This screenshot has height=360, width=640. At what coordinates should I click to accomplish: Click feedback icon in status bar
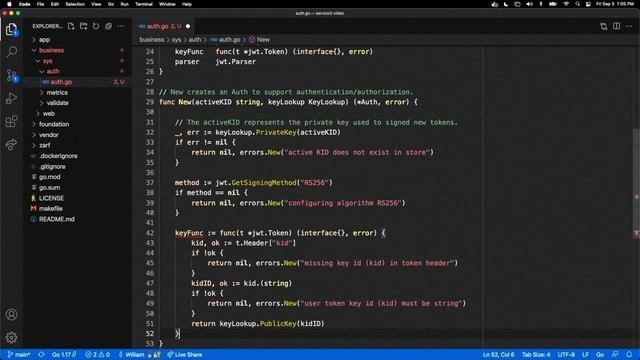615,354
